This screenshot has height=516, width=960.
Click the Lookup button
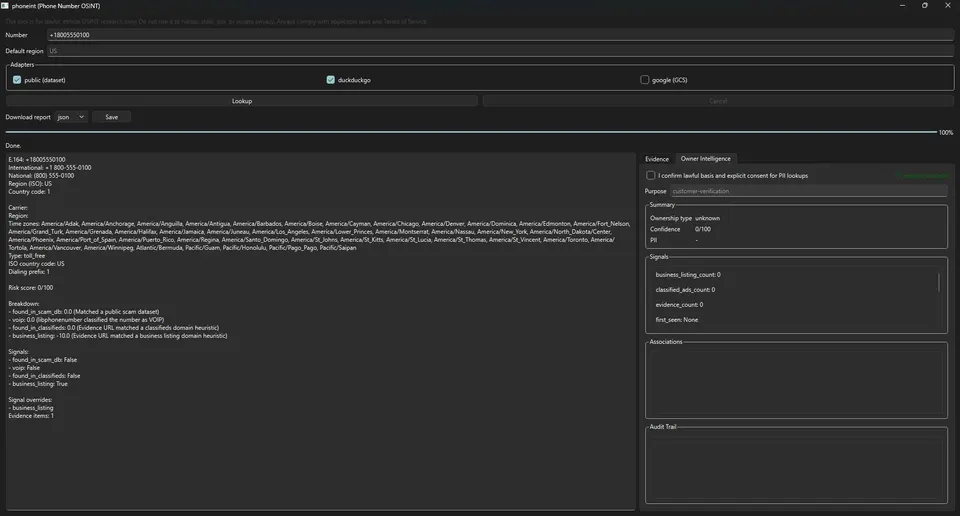[242, 101]
